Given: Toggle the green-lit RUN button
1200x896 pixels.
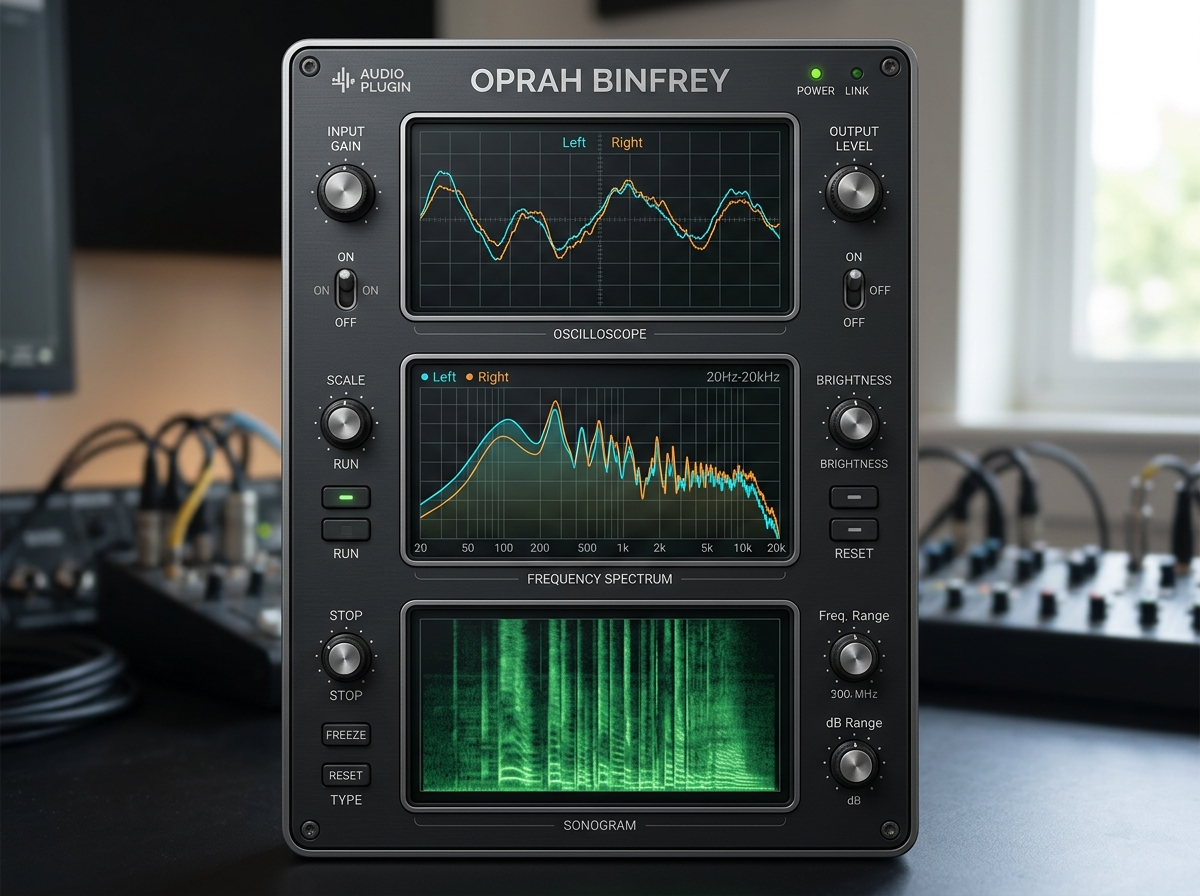Looking at the screenshot, I should (x=346, y=497).
